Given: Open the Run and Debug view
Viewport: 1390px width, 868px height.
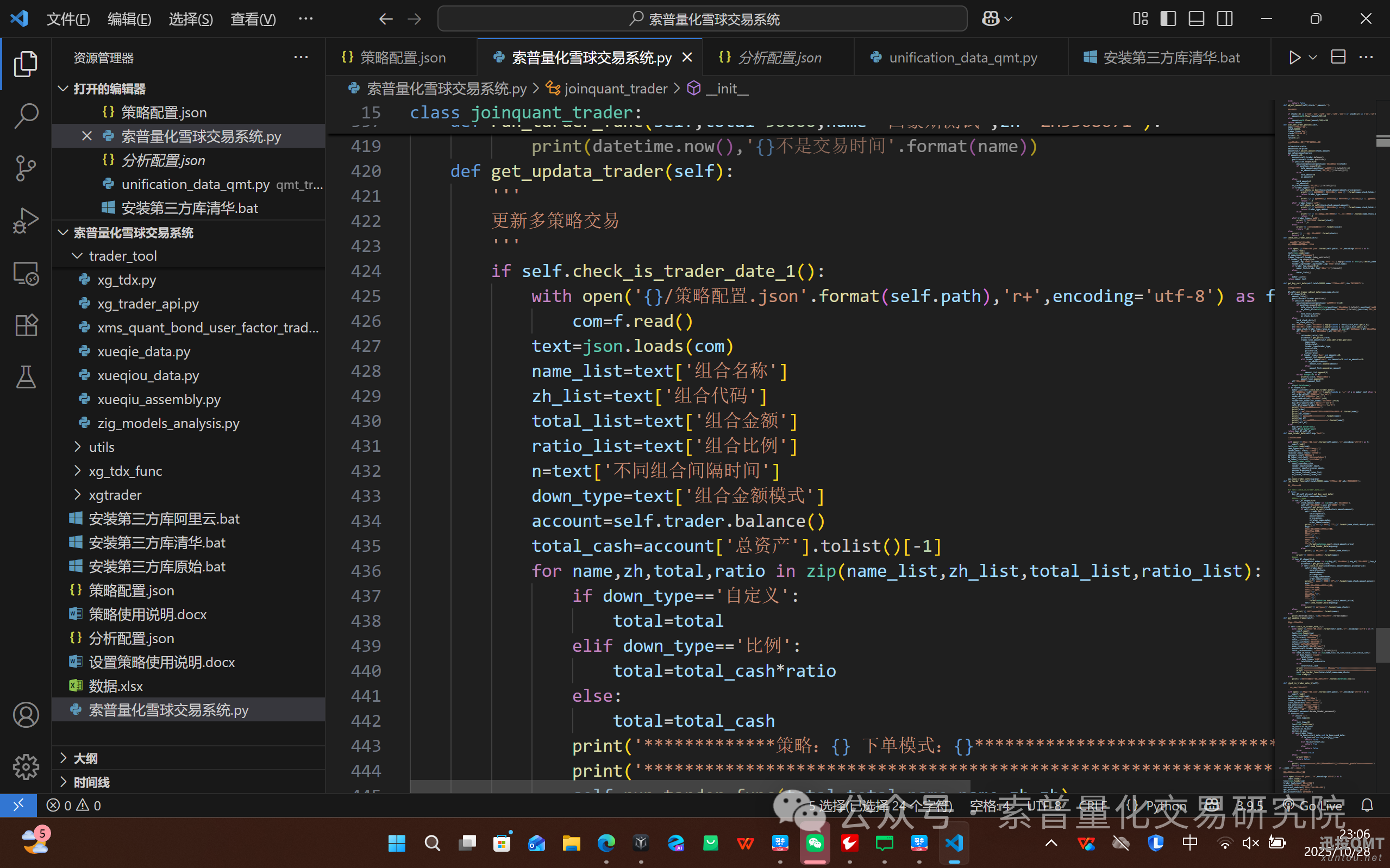Looking at the screenshot, I should point(26,220).
